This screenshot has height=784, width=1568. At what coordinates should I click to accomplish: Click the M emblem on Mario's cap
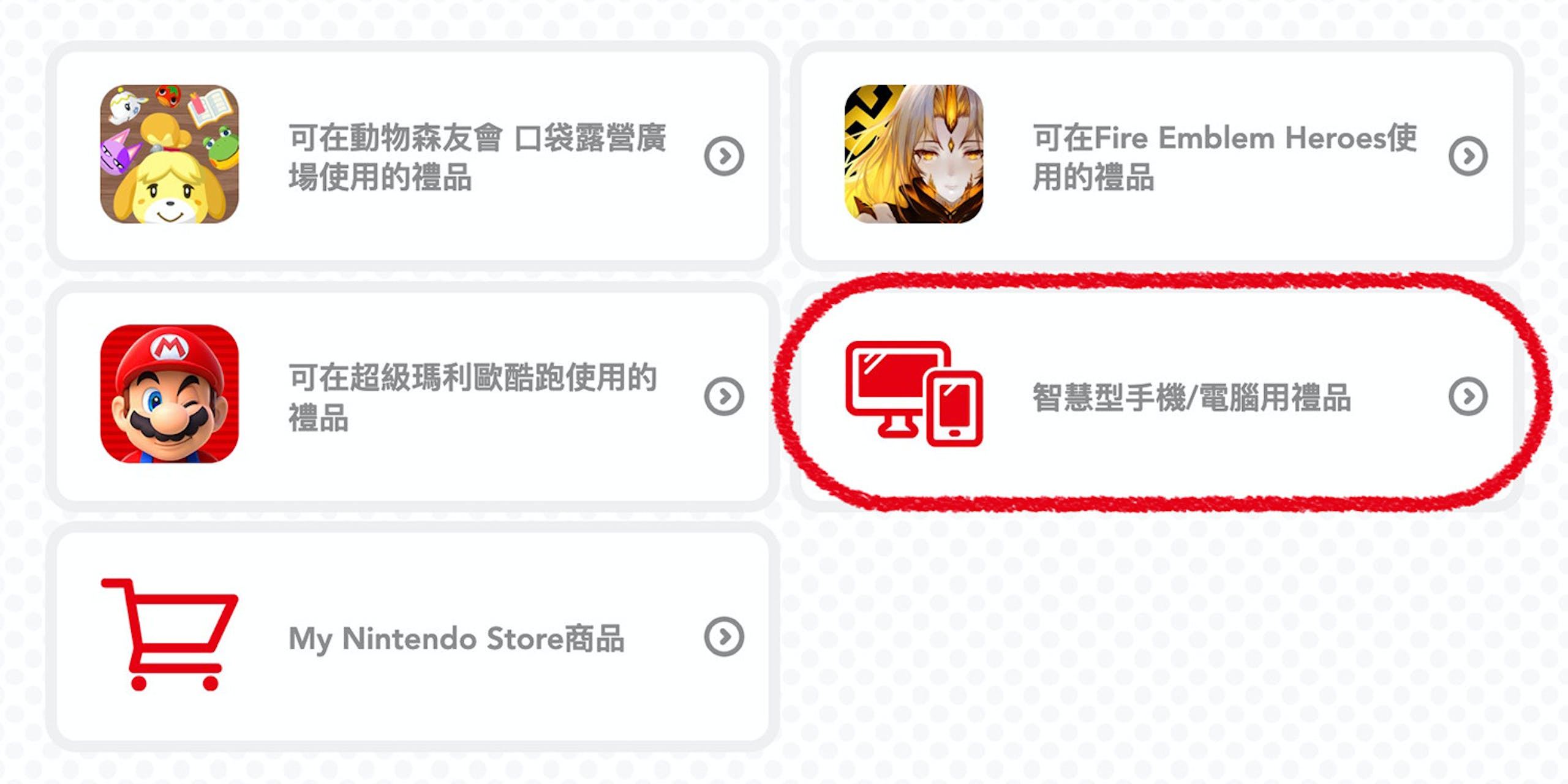(170, 349)
